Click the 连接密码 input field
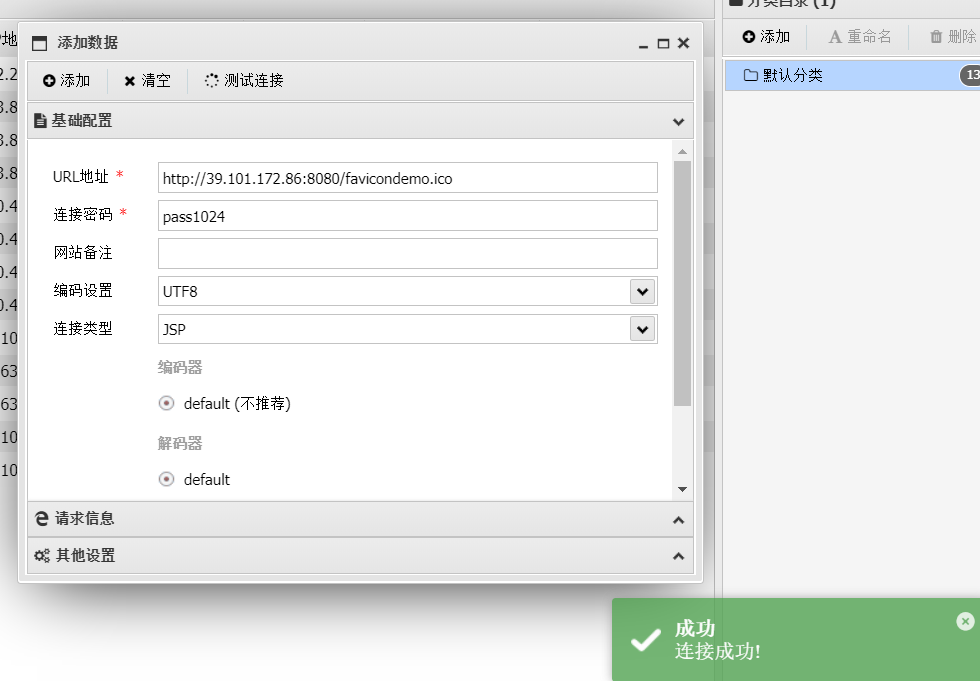Viewport: 980px width, 681px height. (408, 216)
